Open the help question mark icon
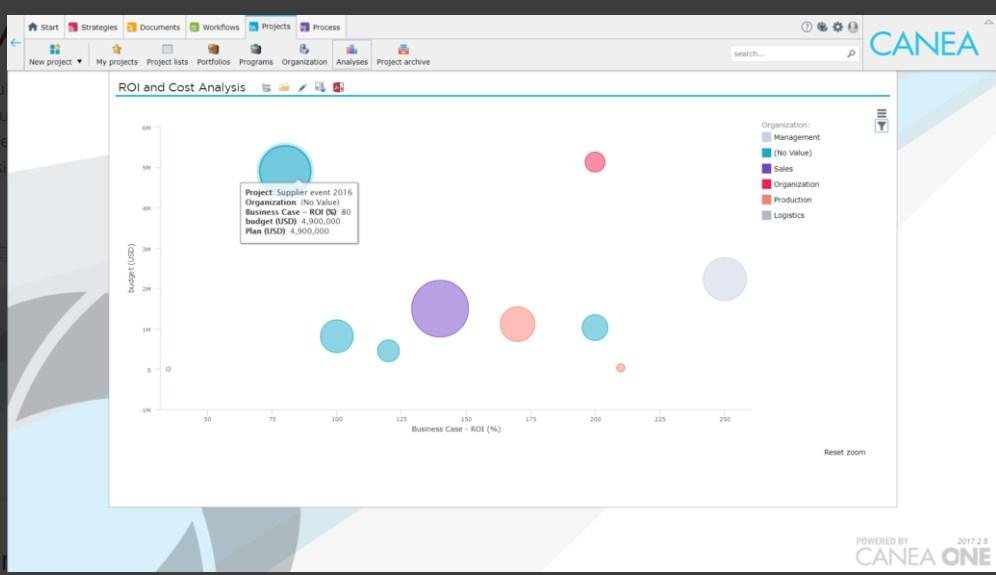This screenshot has width=996, height=575. pos(807,27)
